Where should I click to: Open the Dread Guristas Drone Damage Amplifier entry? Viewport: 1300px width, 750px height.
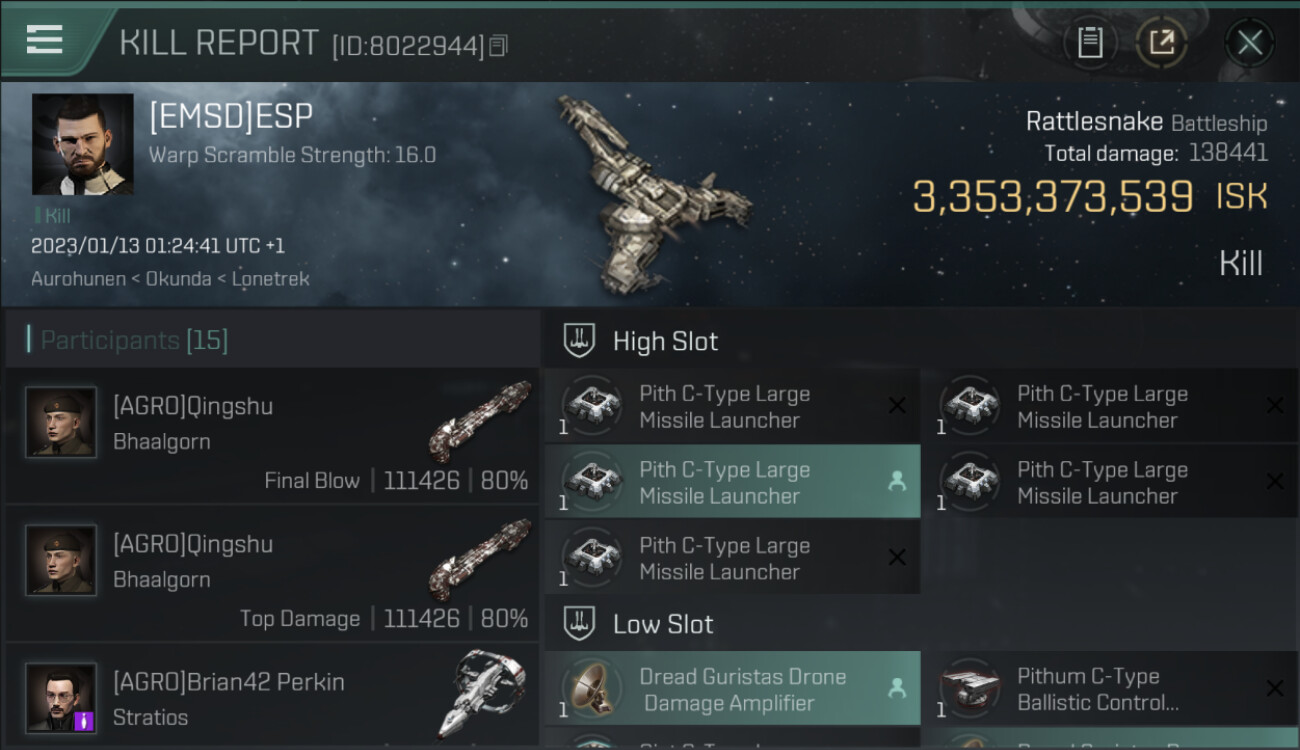[x=732, y=689]
